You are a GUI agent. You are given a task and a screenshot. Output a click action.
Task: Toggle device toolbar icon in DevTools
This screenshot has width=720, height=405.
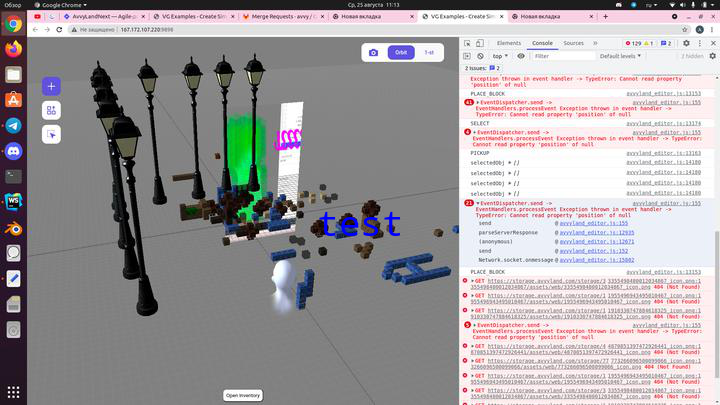coord(479,43)
